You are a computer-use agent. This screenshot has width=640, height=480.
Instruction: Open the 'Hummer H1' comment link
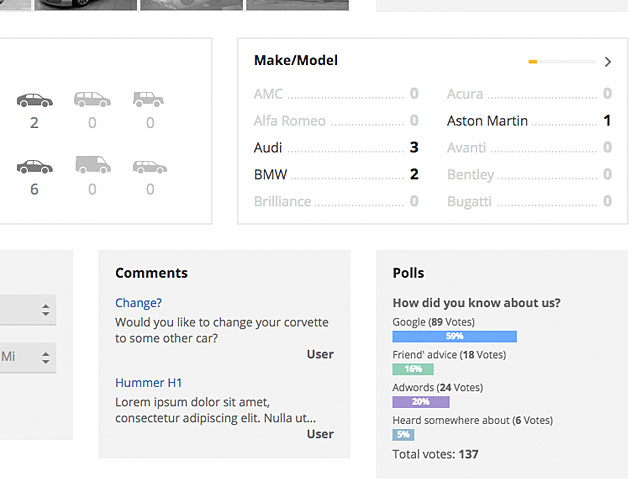(x=149, y=383)
